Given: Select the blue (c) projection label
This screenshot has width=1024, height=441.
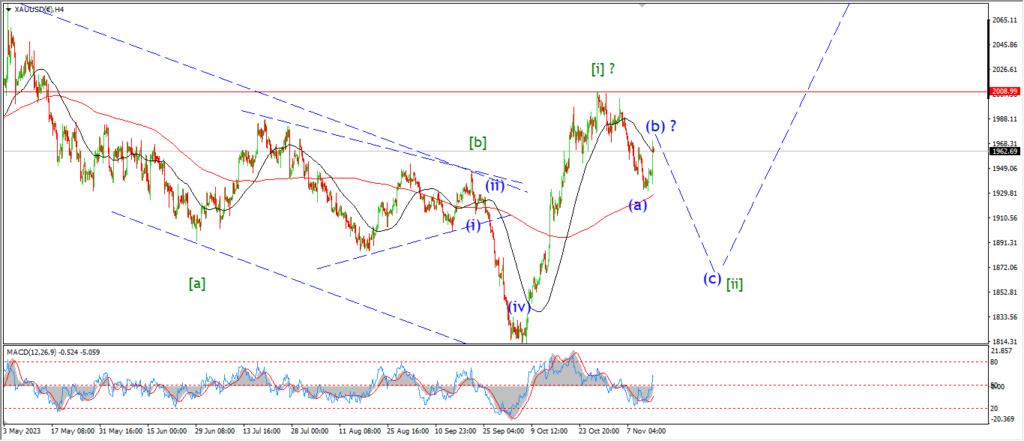Looking at the screenshot, I should coord(712,278).
